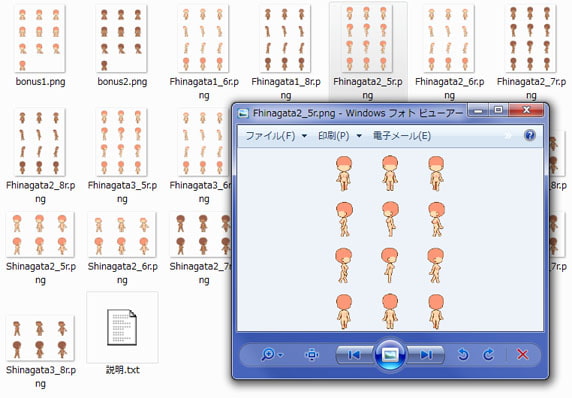Open Photo Viewer help question mark icon

530,135
